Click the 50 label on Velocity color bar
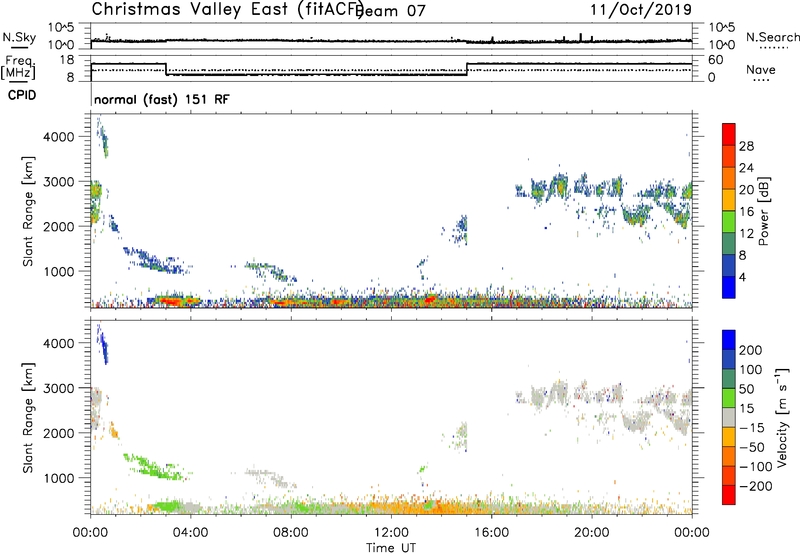 tap(746, 389)
